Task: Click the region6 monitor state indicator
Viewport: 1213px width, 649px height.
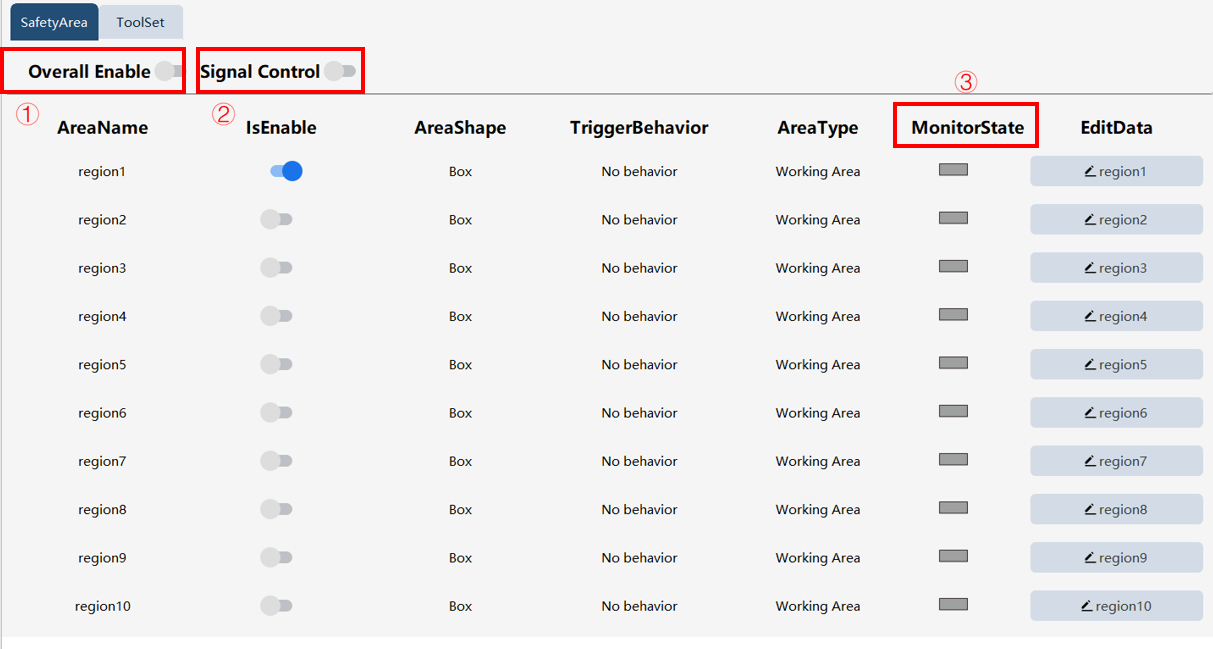Action: point(953,411)
